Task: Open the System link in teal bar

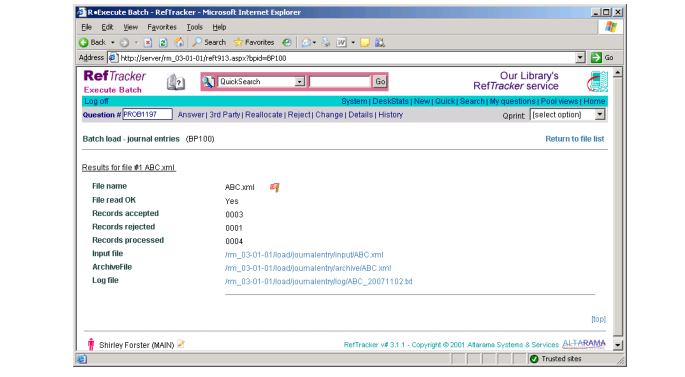Action: coord(354,101)
